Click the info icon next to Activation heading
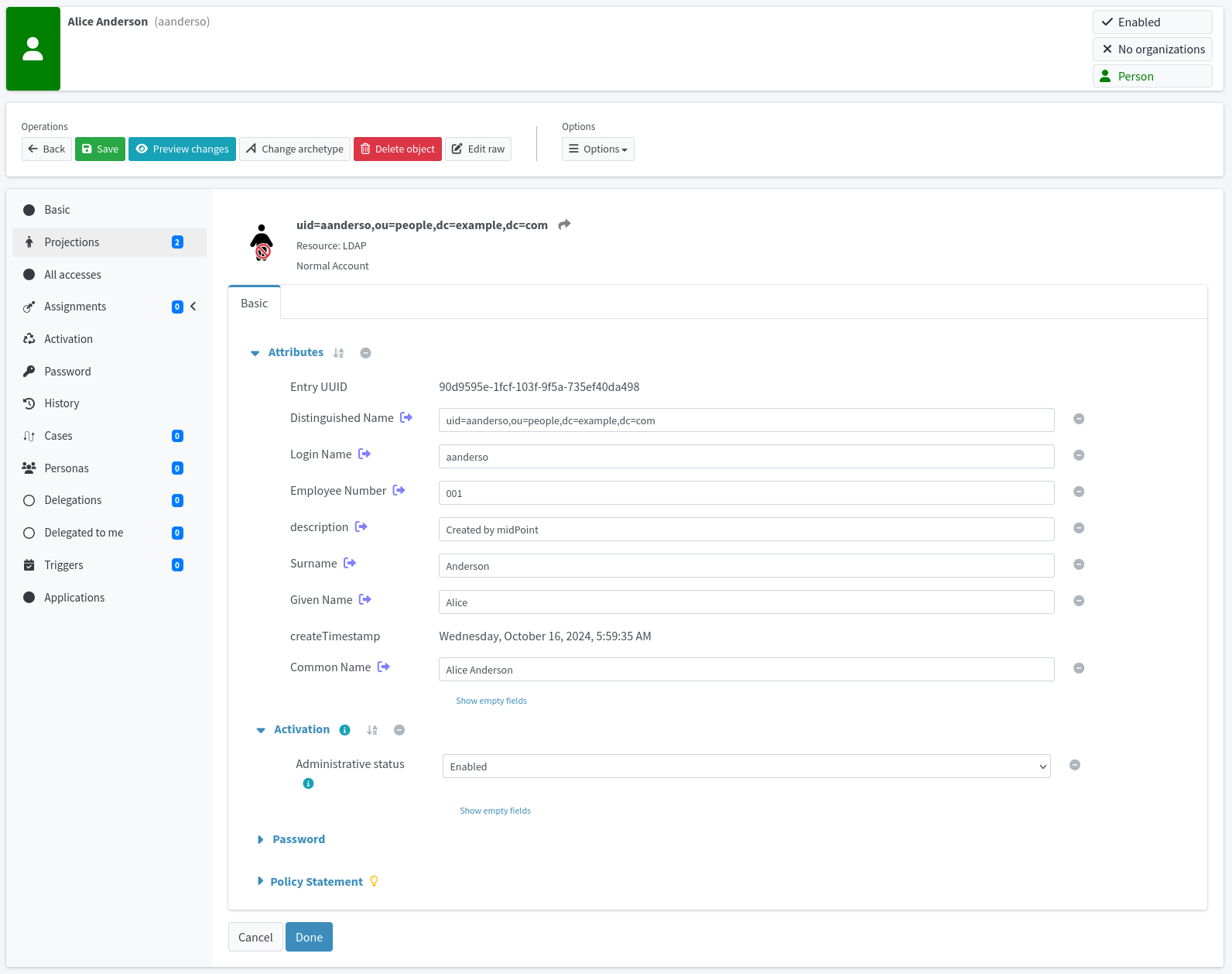Image resolution: width=1232 pixels, height=974 pixels. [x=345, y=730]
